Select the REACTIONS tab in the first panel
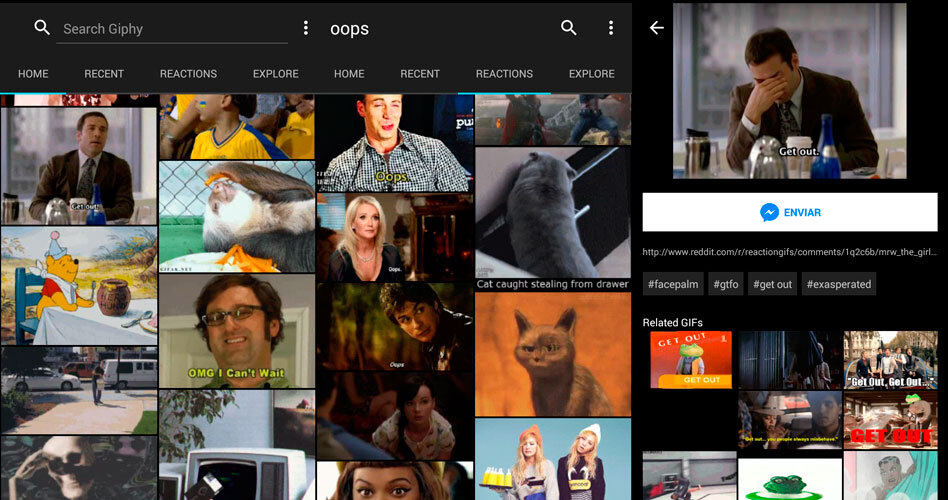The width and height of the screenshot is (948, 500). click(x=188, y=74)
